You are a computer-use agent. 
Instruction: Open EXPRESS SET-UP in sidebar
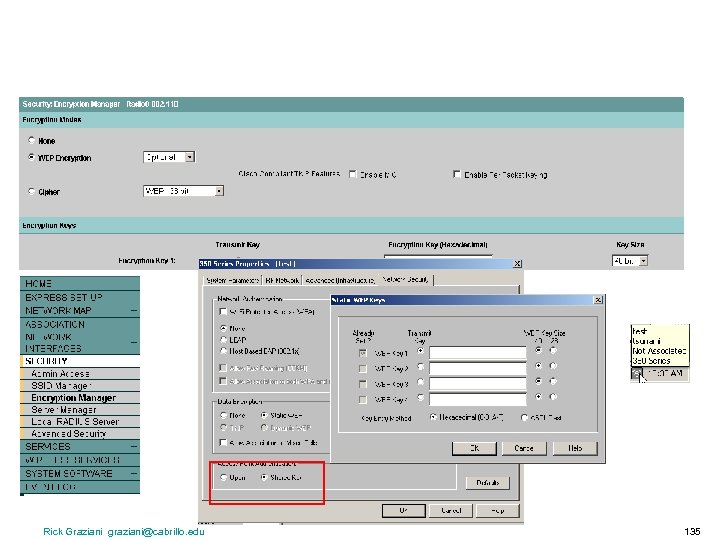[80, 297]
